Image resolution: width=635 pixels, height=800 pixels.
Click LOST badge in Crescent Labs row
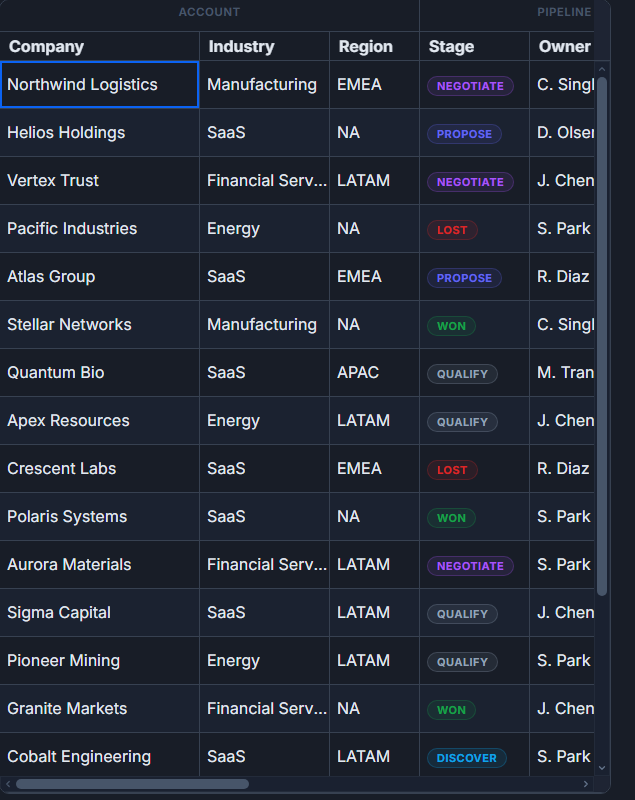[x=452, y=470]
